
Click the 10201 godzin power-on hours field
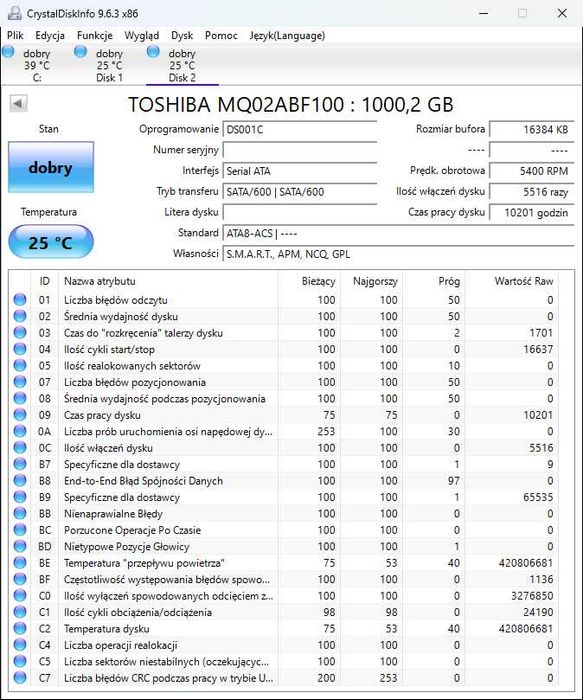(x=532, y=212)
